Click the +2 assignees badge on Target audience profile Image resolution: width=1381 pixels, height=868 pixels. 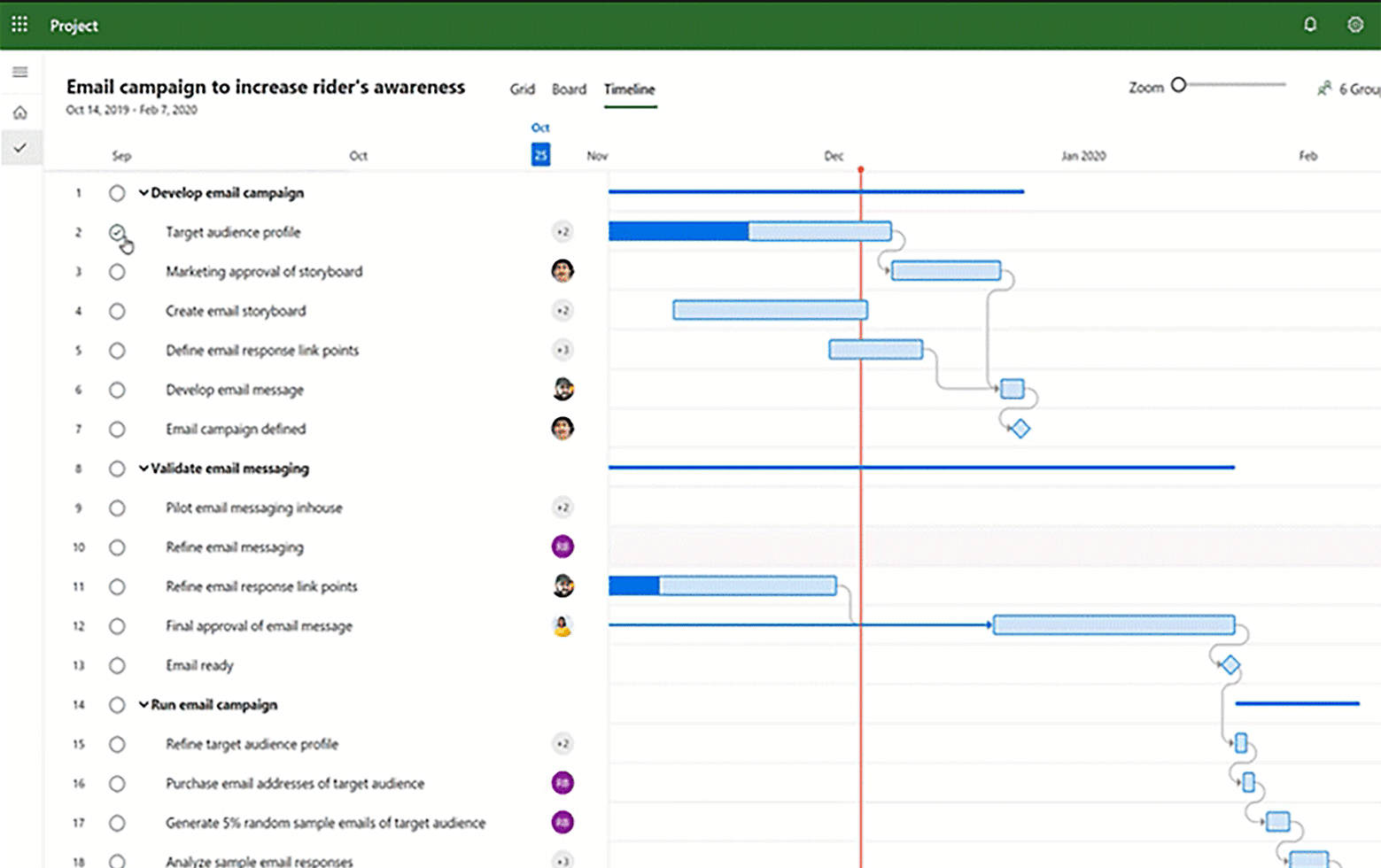point(562,231)
